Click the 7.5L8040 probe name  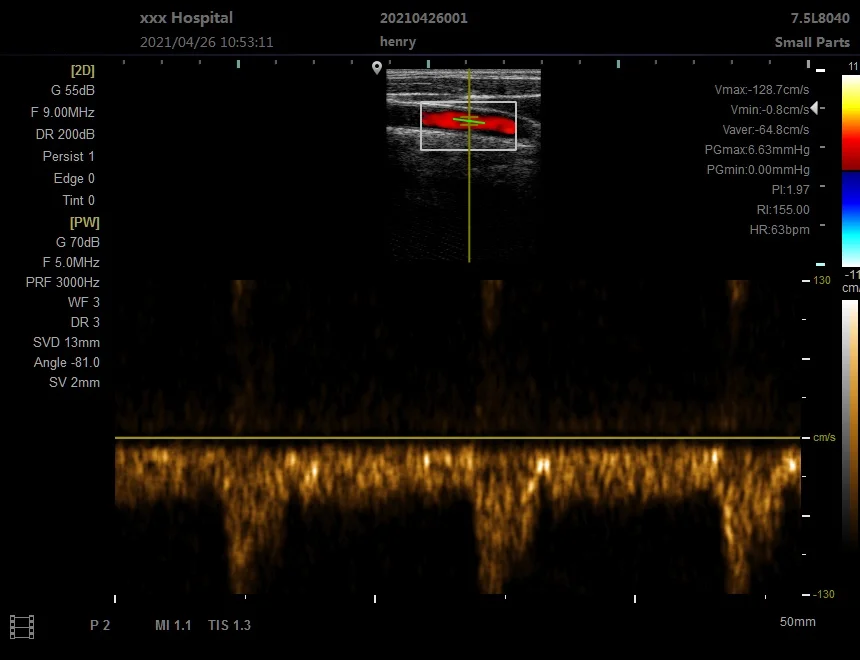(x=820, y=18)
